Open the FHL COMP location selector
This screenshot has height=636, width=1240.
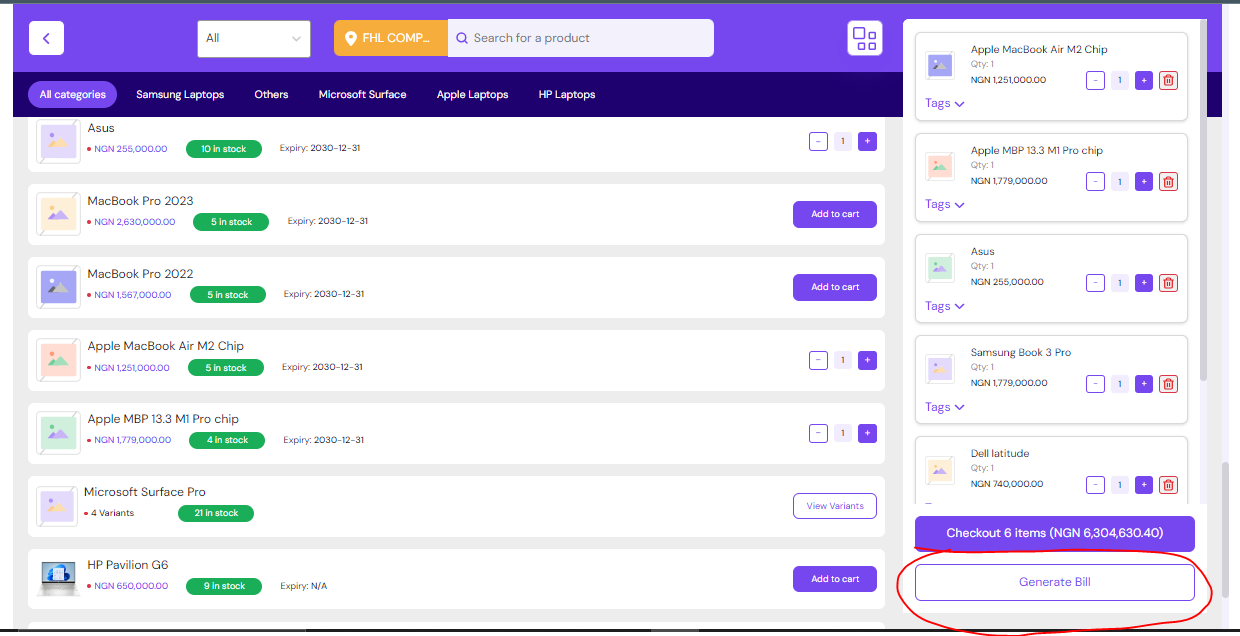[x=391, y=38]
